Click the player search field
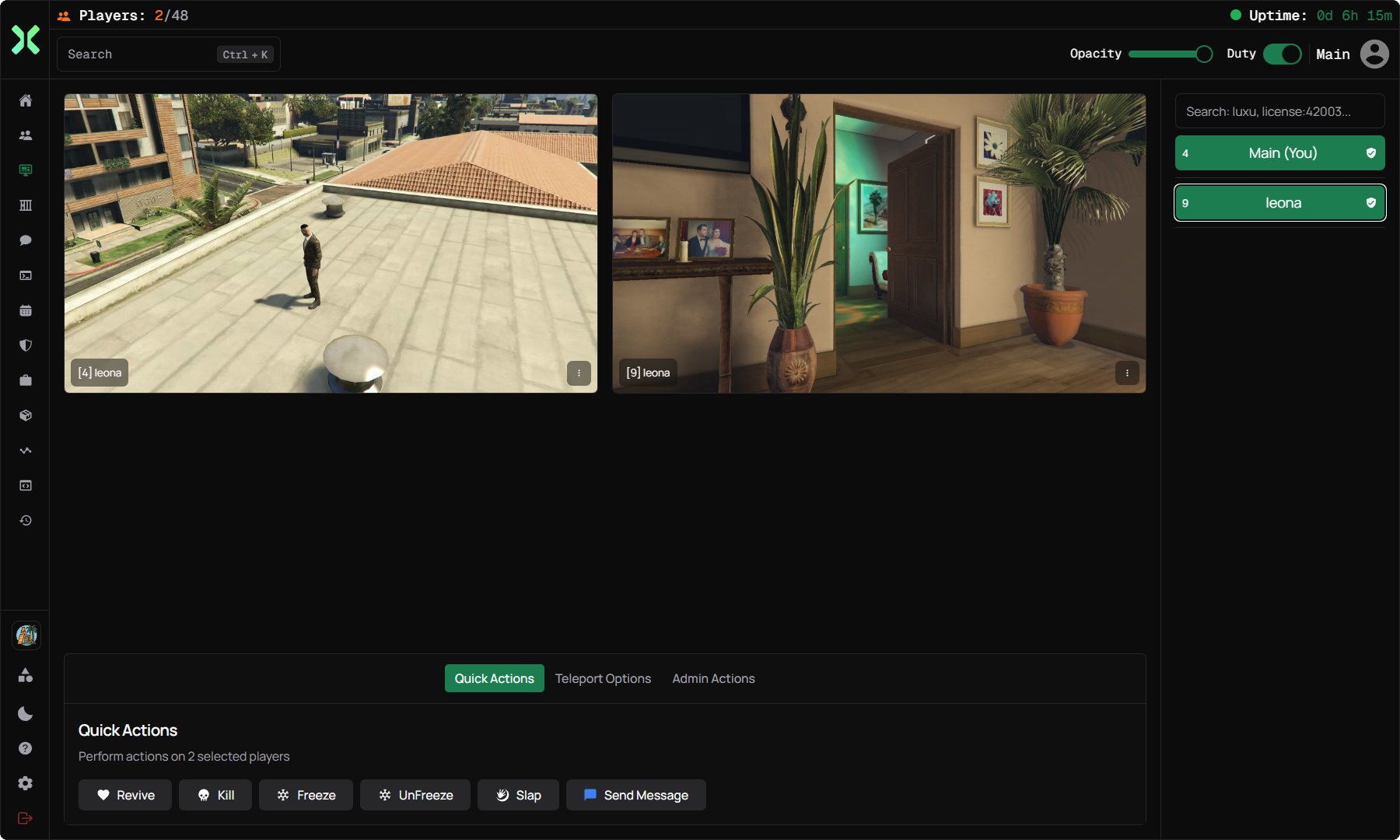 point(1279,111)
